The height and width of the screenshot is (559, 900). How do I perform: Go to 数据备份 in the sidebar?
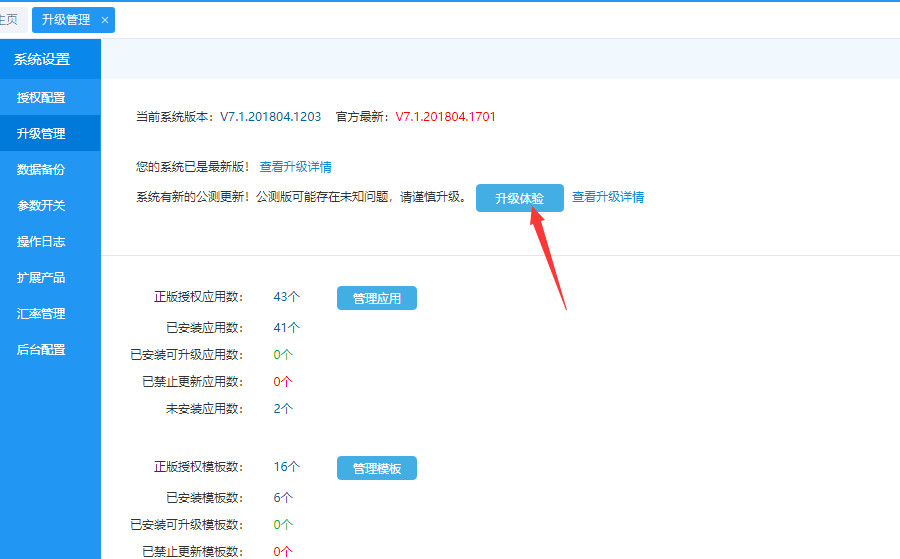click(x=41, y=170)
